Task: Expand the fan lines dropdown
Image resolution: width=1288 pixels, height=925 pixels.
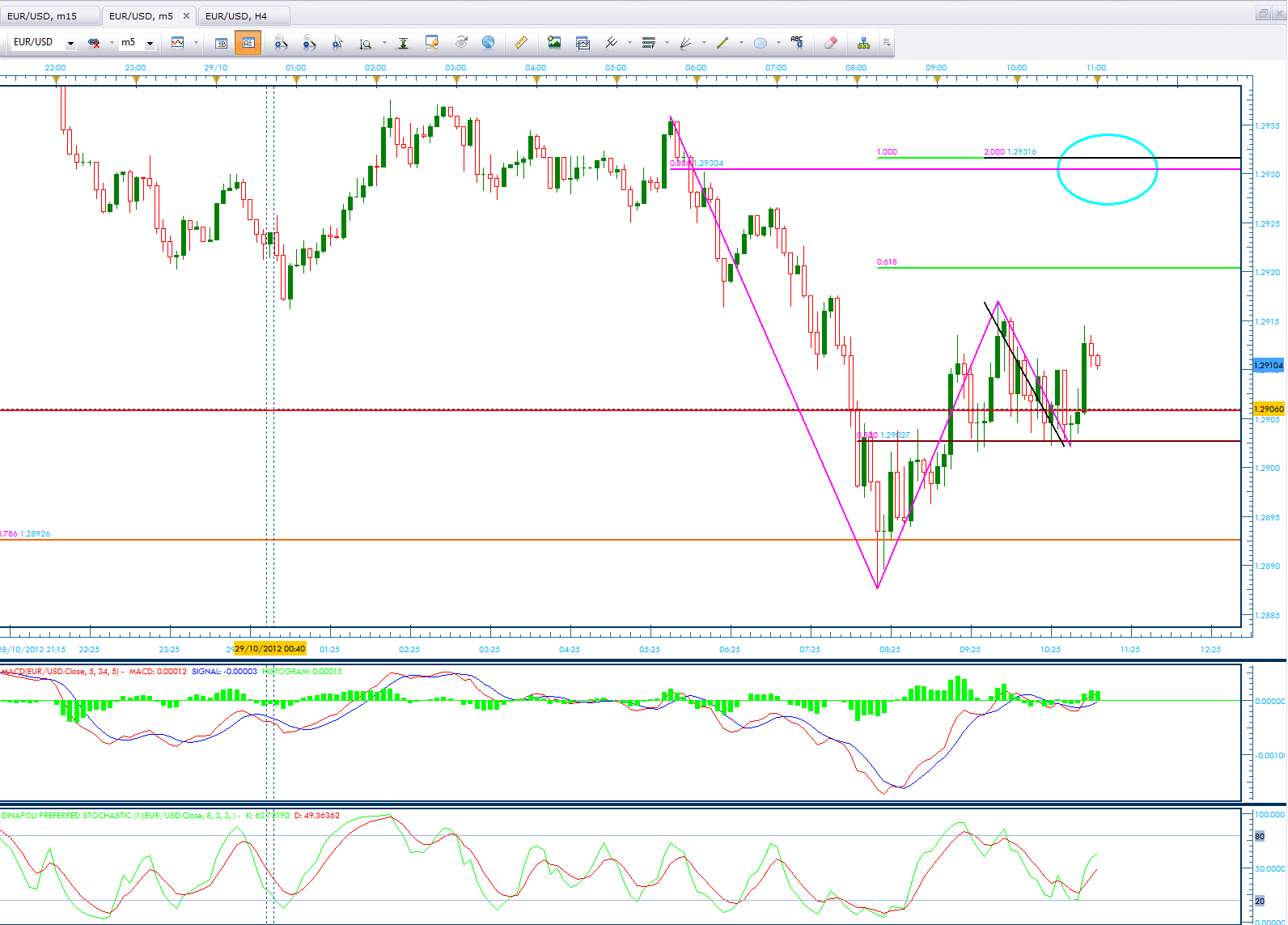Action: click(704, 43)
